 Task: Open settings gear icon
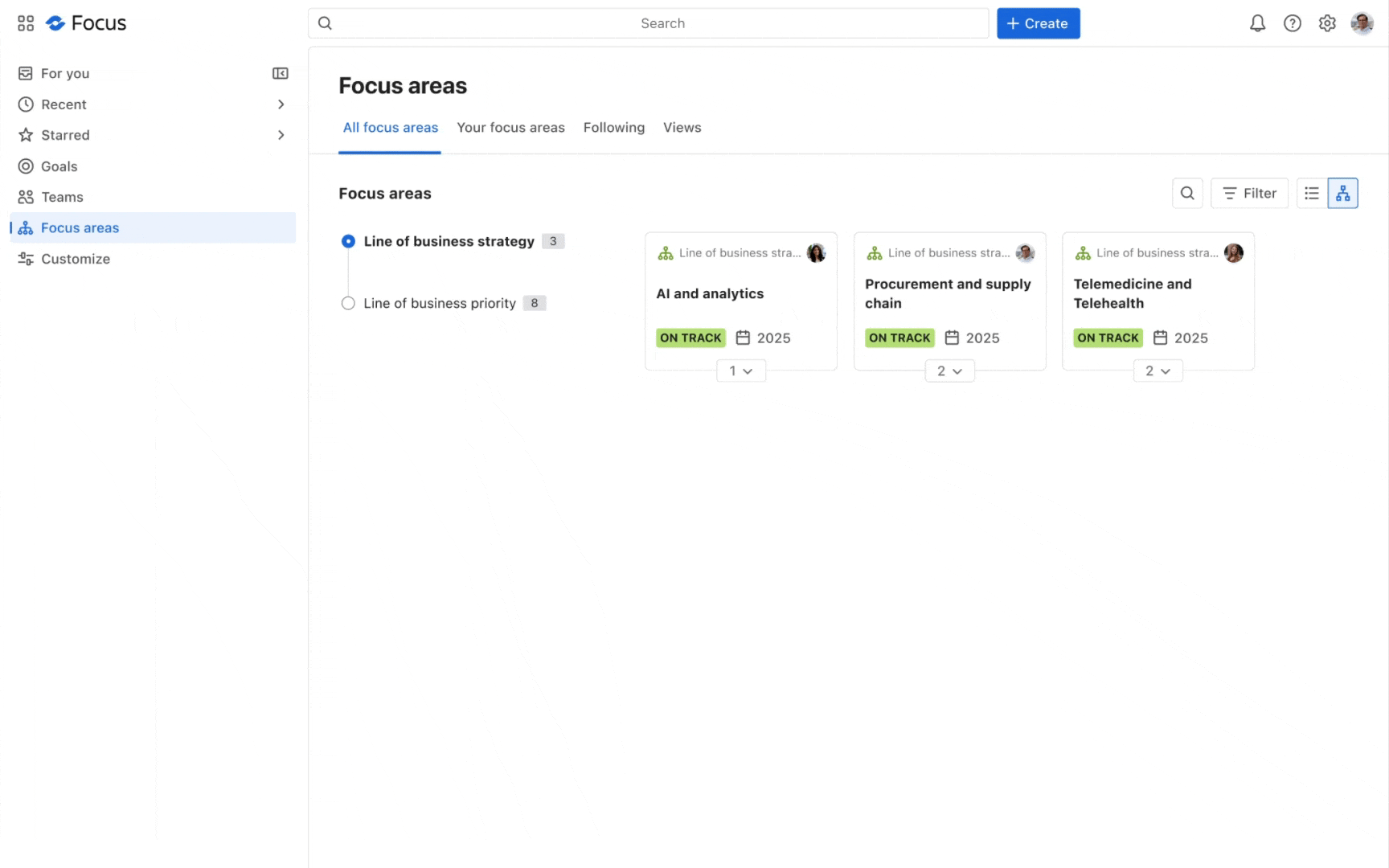tap(1327, 23)
